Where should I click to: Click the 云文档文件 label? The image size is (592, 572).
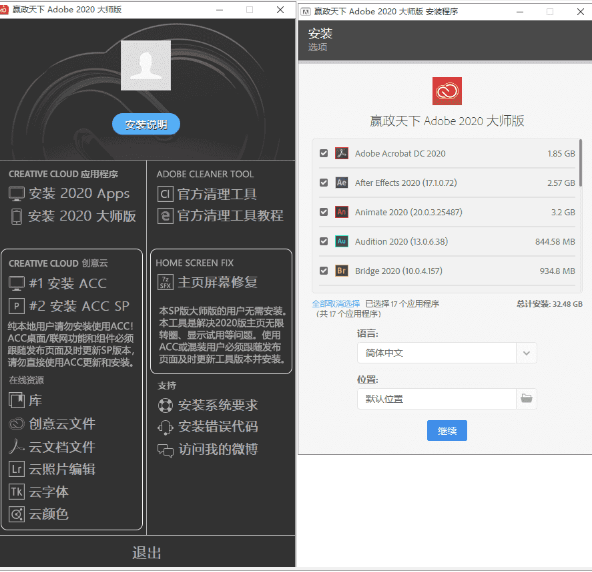point(62,447)
